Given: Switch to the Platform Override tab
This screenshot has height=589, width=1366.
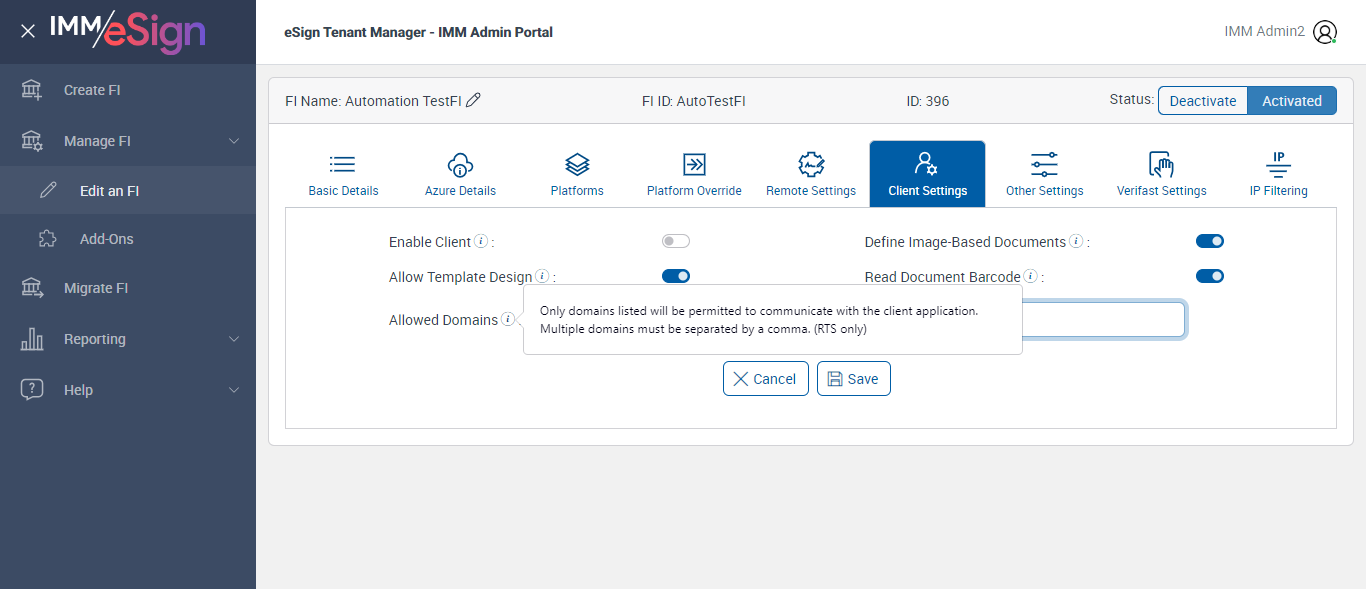Looking at the screenshot, I should click(x=694, y=175).
